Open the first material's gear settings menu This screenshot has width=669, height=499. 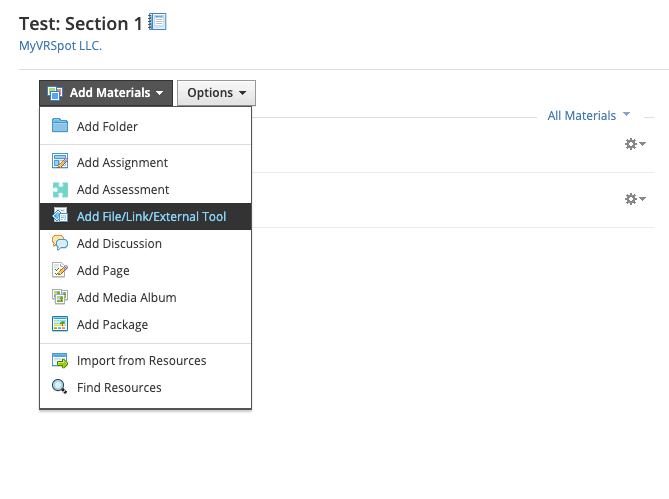coord(634,144)
